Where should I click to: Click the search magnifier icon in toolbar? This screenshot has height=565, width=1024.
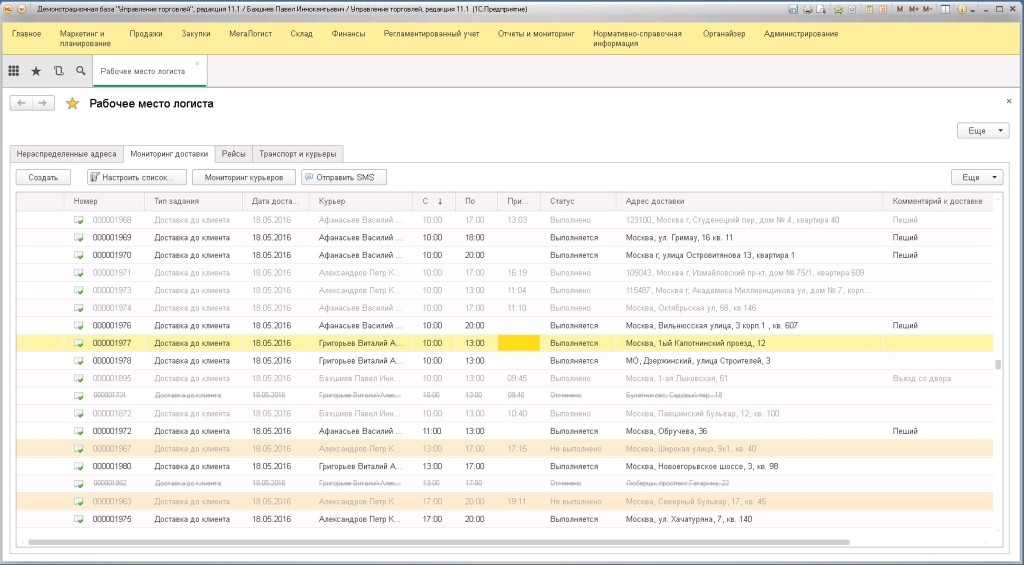[80, 71]
